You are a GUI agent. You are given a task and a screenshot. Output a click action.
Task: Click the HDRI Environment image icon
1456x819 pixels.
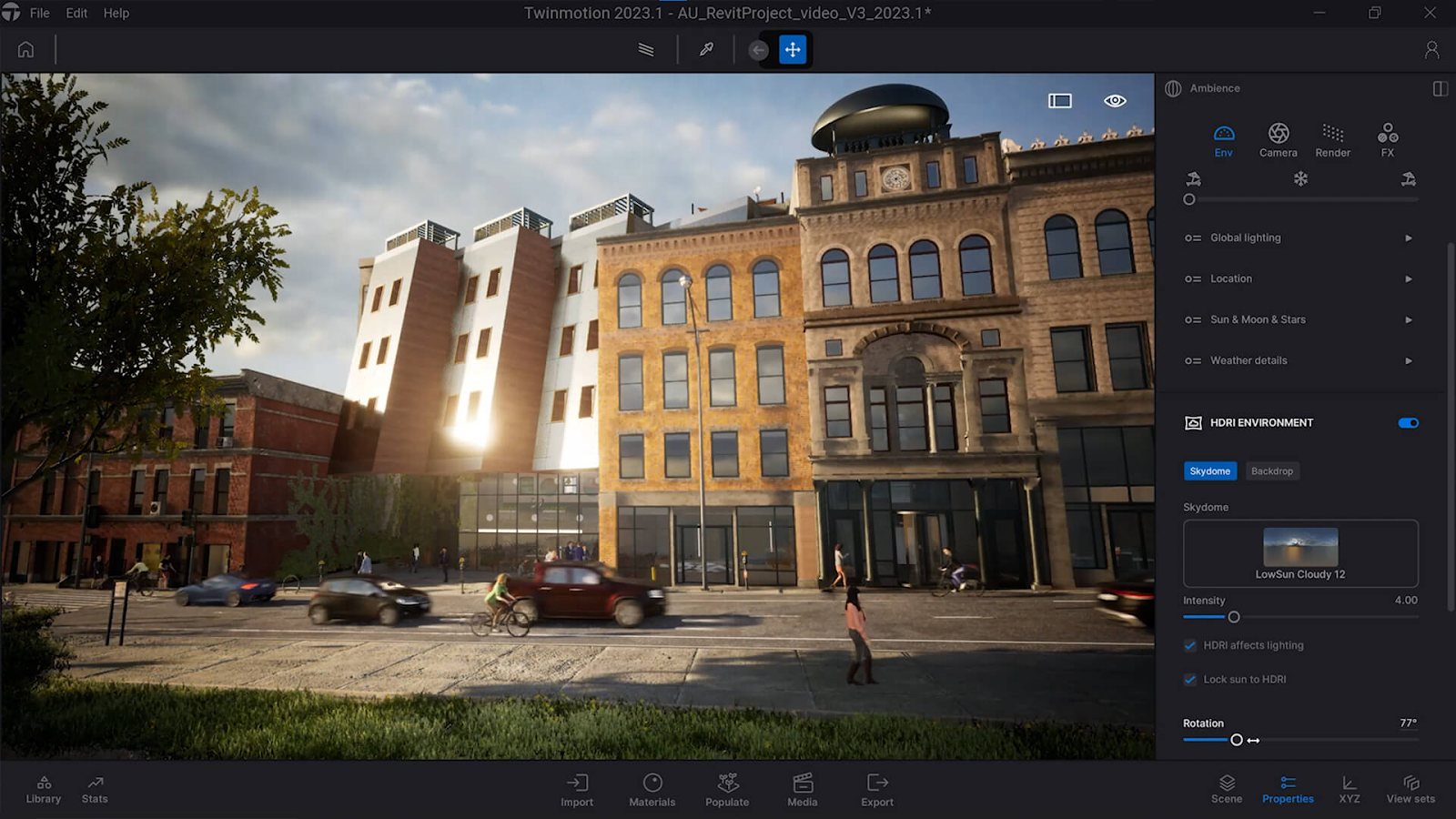(1193, 423)
